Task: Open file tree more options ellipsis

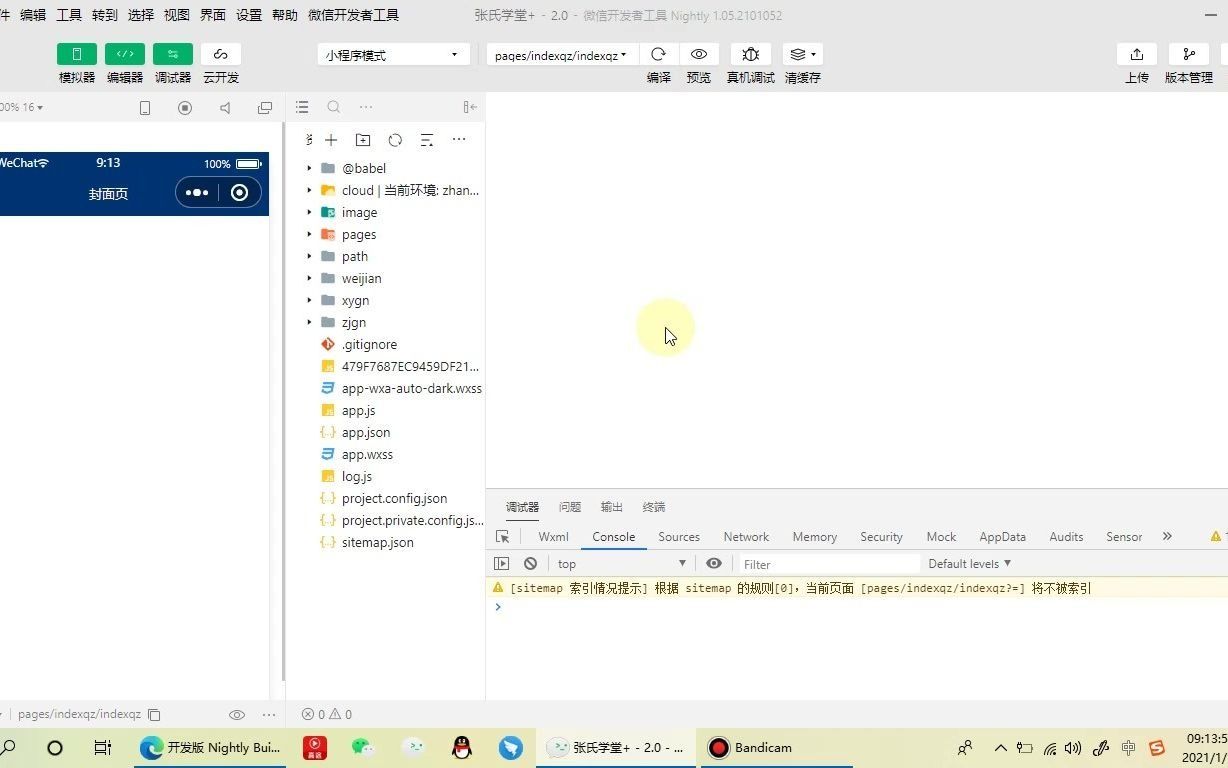Action: [459, 140]
